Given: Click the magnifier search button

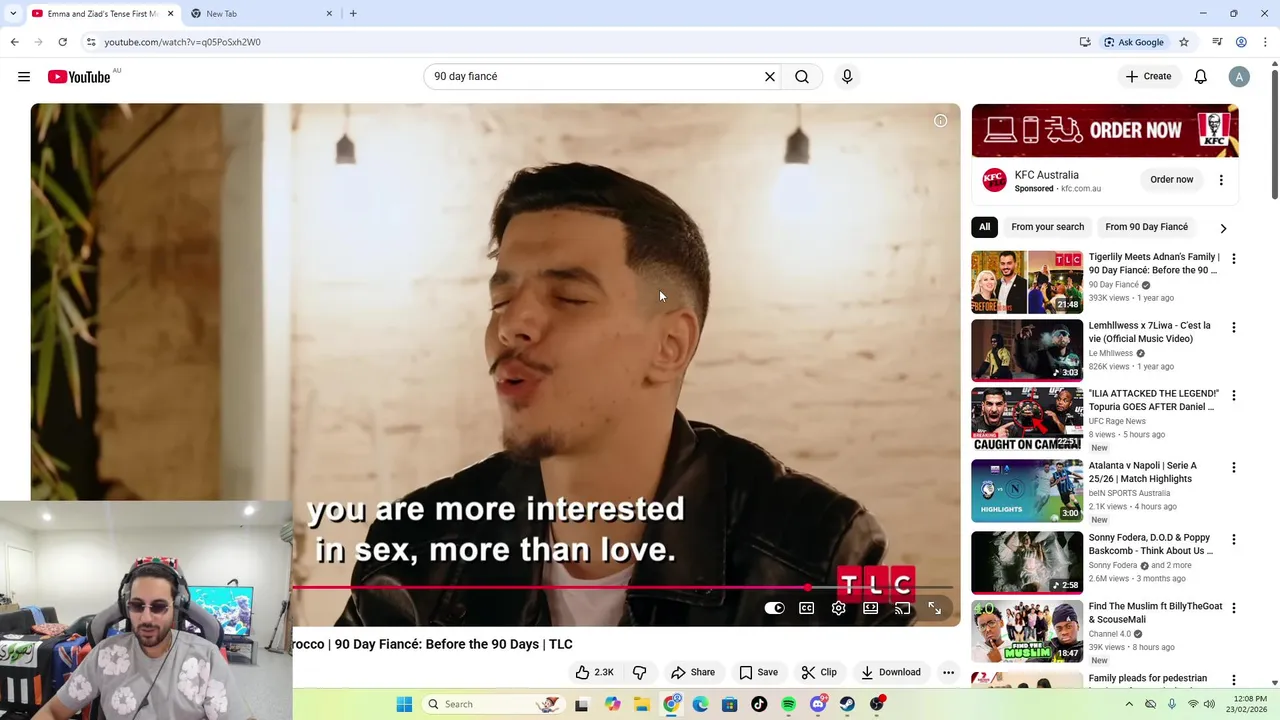Looking at the screenshot, I should (802, 76).
